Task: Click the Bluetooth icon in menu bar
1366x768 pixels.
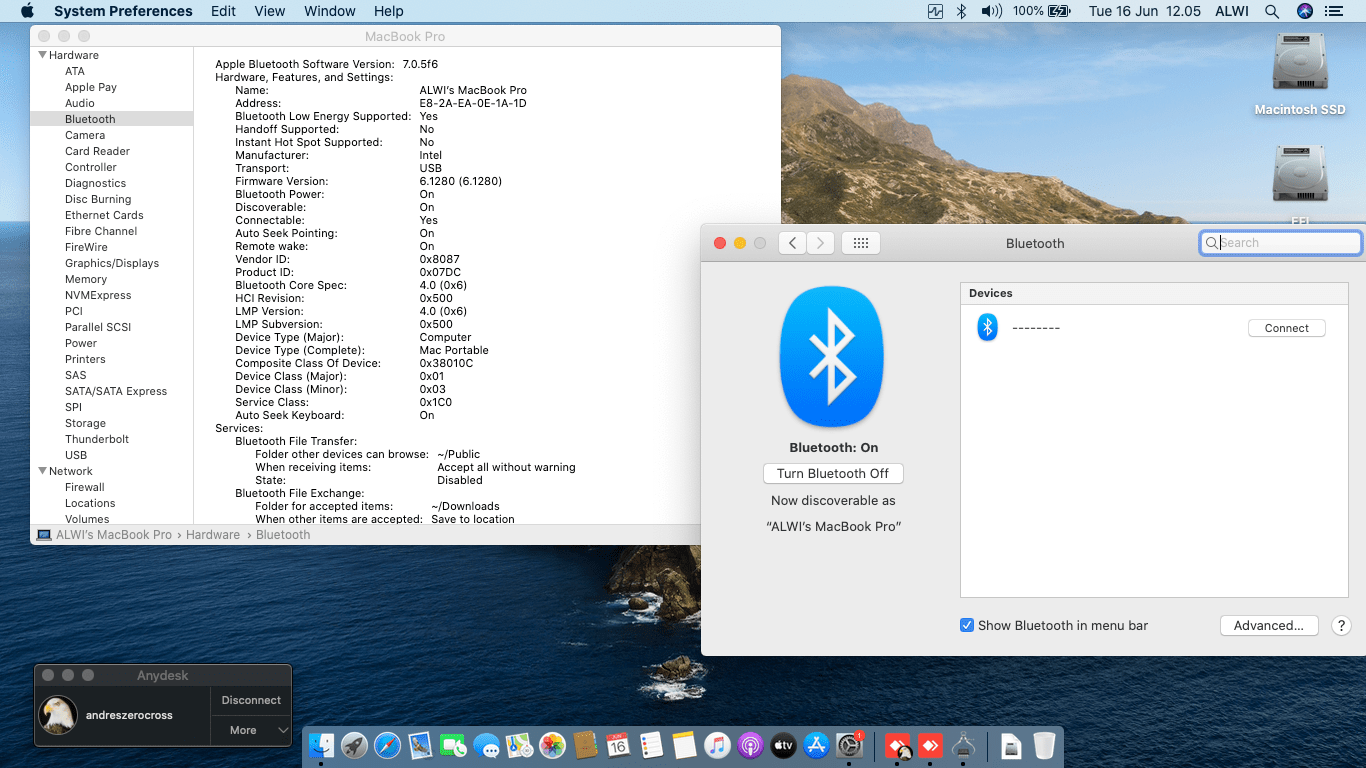Action: pos(961,12)
